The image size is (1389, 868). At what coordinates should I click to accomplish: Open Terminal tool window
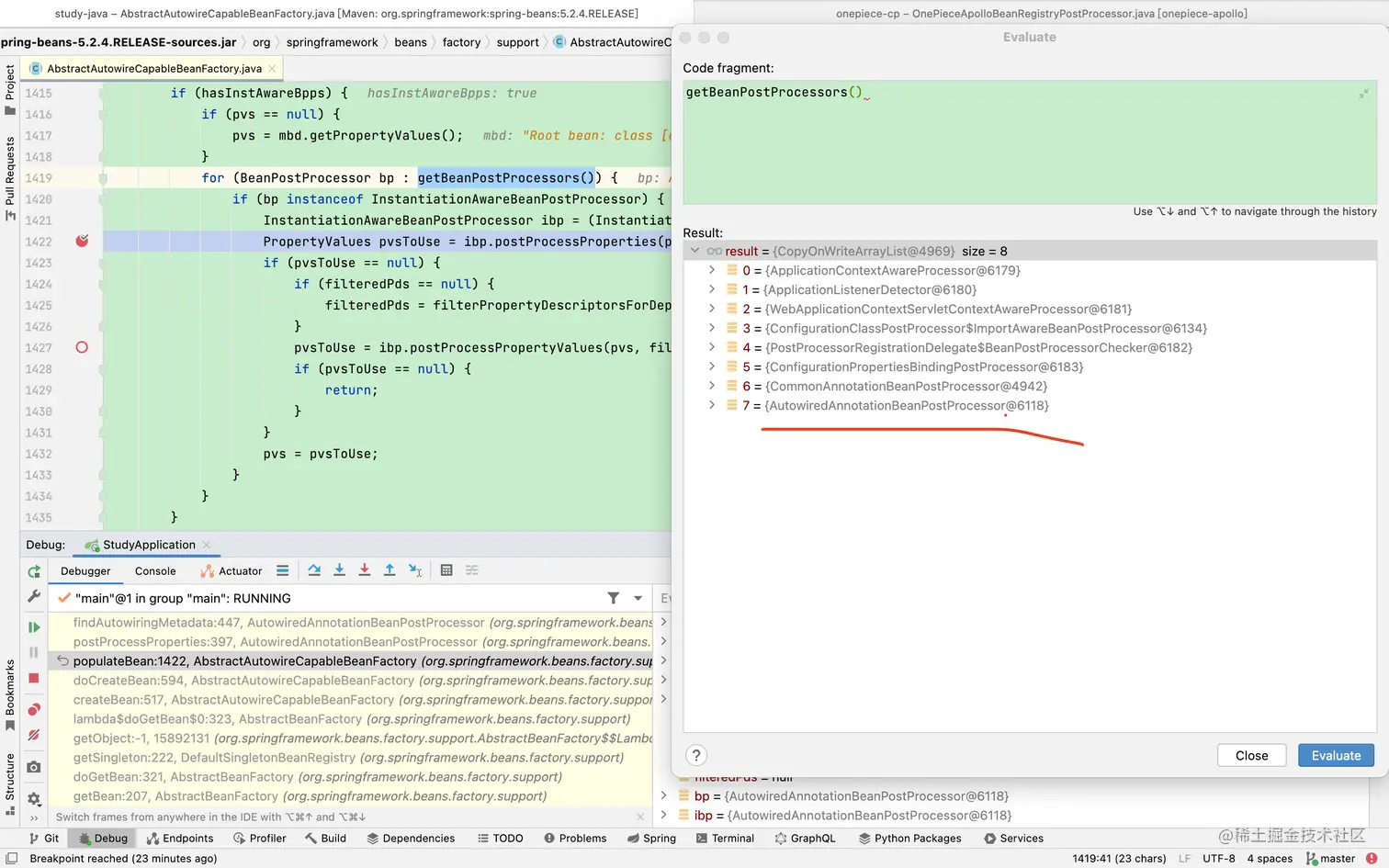(725, 838)
